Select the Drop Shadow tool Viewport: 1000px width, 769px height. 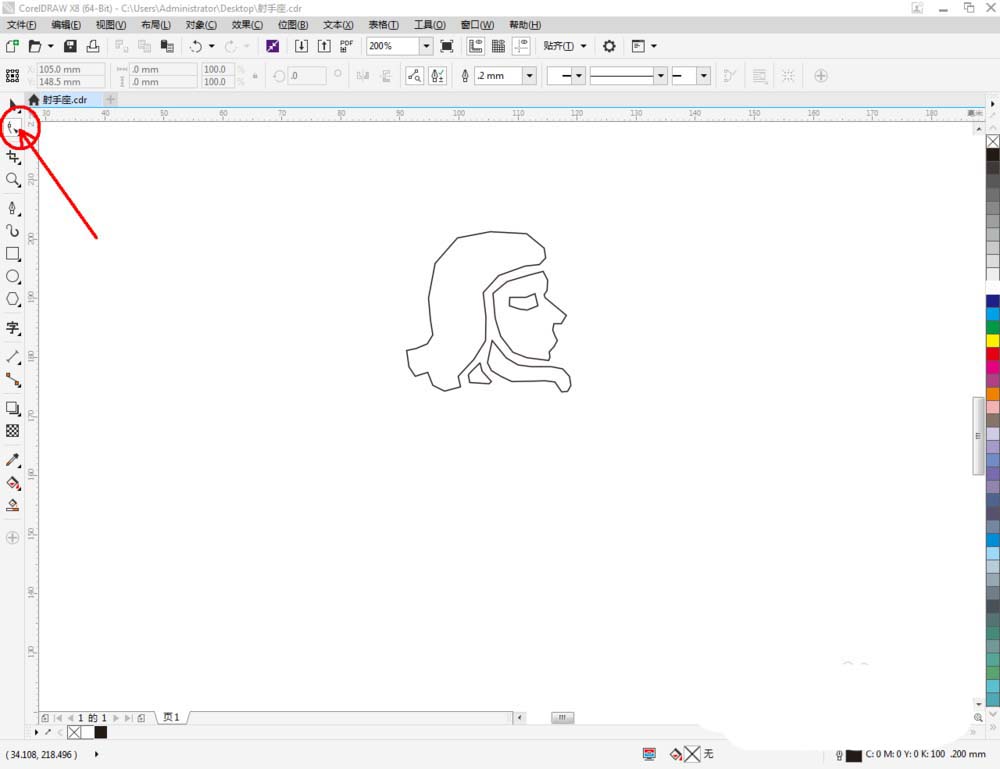13,408
